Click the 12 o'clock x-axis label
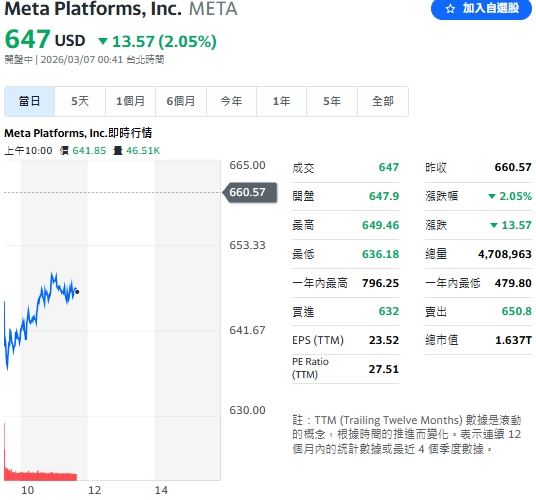536x500 pixels. 95,490
